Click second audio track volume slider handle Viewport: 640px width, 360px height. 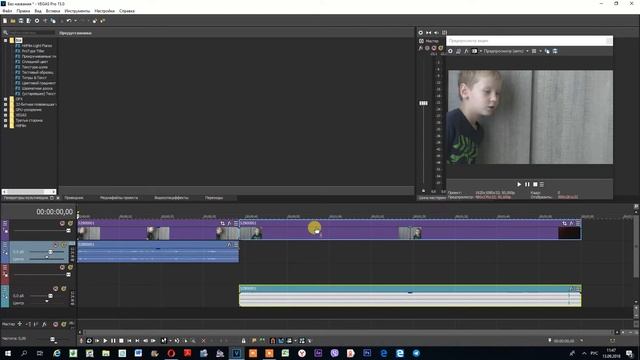pos(50,296)
